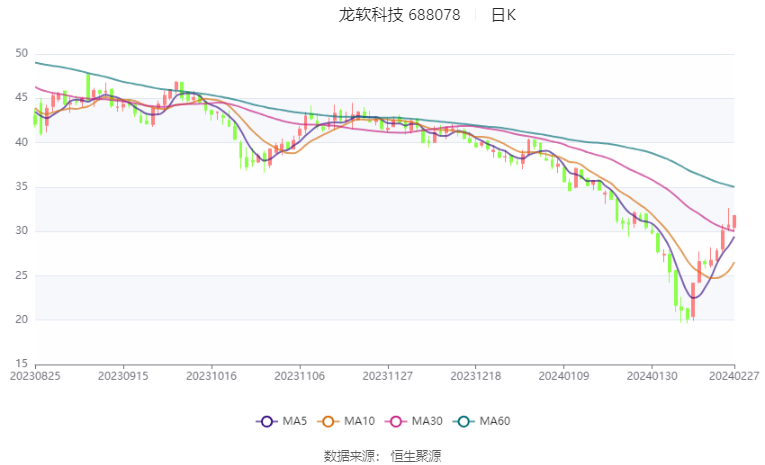Click the last red candlestick on 20240227

[734, 222]
